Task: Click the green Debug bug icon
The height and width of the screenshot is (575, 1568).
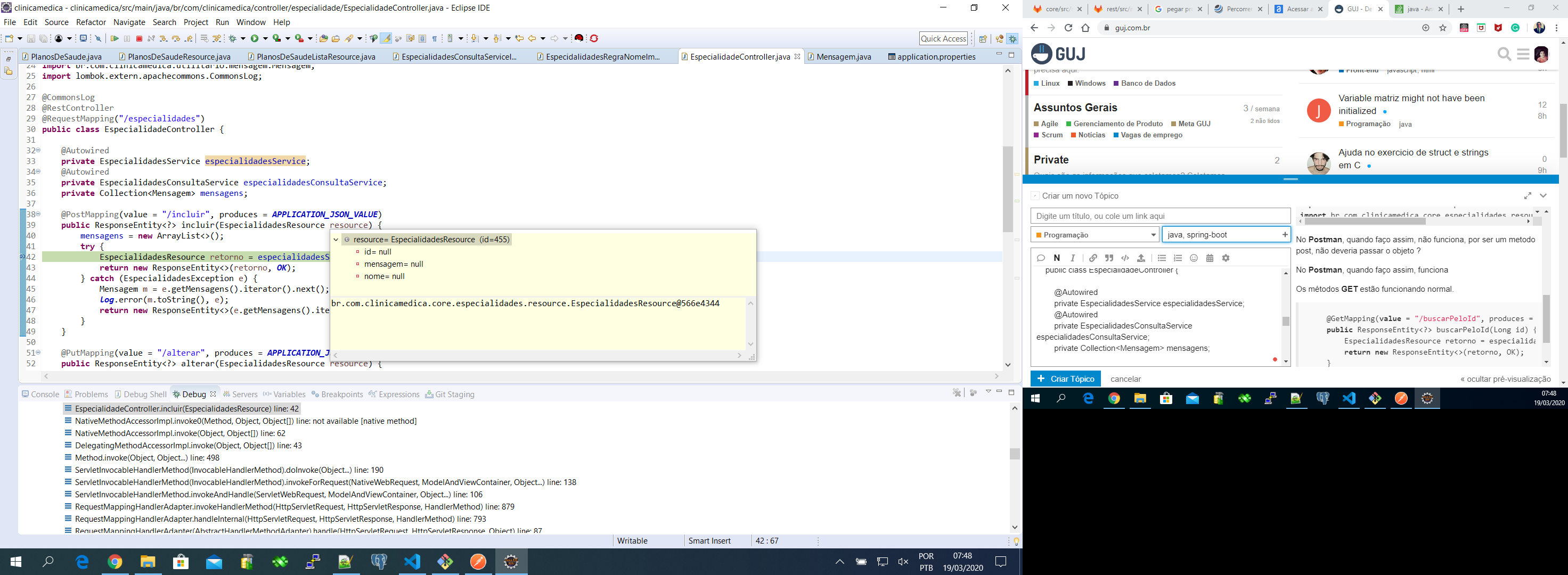Action: coord(233,38)
